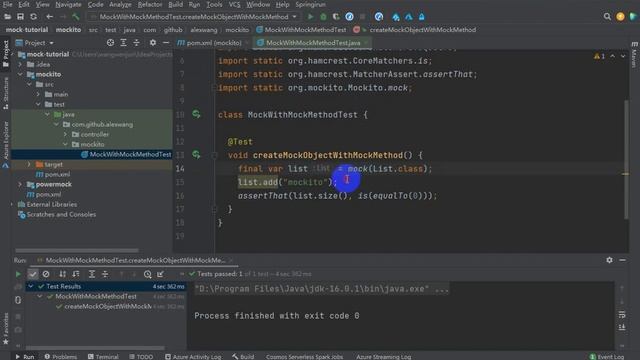
Task: Export test results icon
Action: (160, 274)
